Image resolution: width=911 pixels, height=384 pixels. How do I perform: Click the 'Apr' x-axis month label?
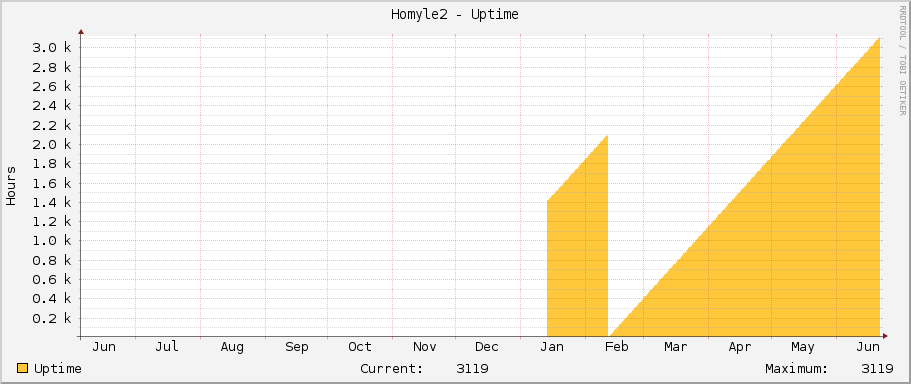pos(740,347)
